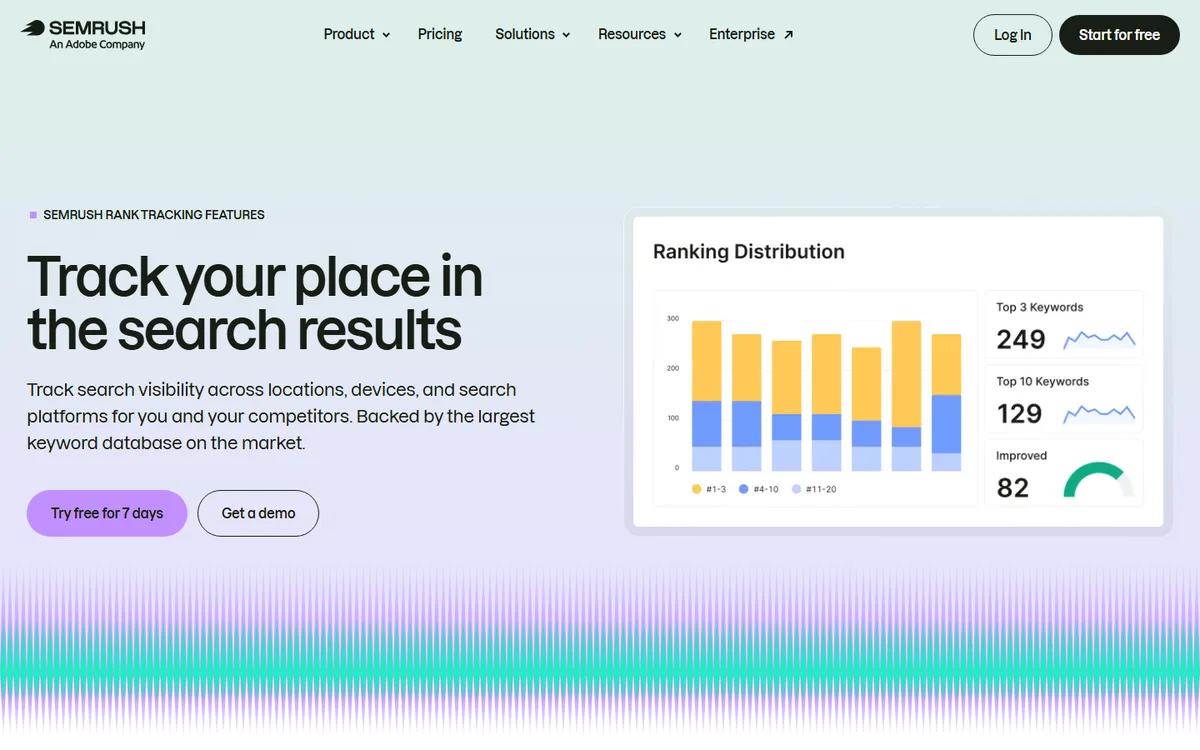Click Try free for 7 days
The width and height of the screenshot is (1200, 750).
(x=107, y=513)
